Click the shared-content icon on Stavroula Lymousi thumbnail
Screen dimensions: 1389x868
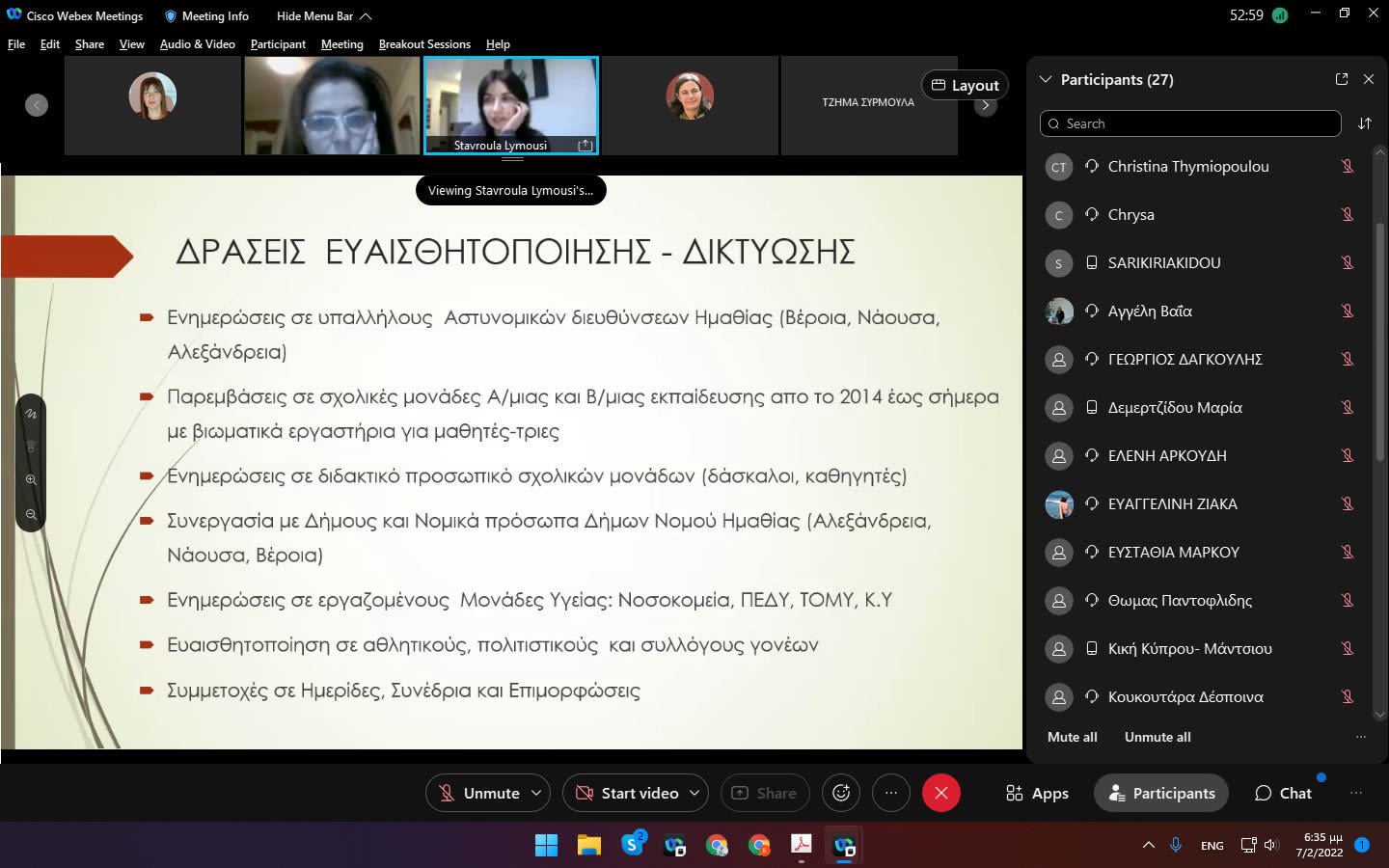tap(586, 145)
